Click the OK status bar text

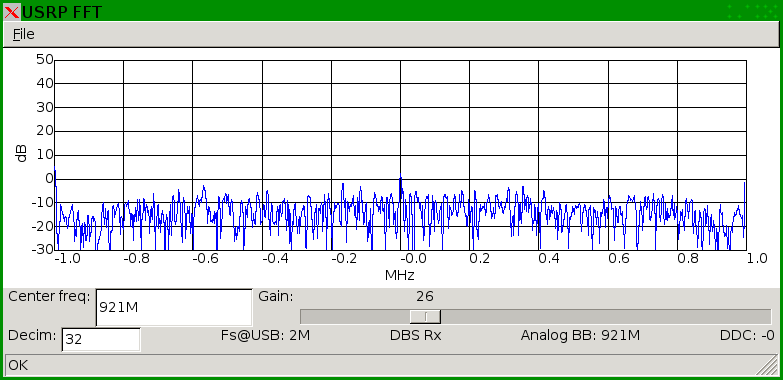point(18,365)
